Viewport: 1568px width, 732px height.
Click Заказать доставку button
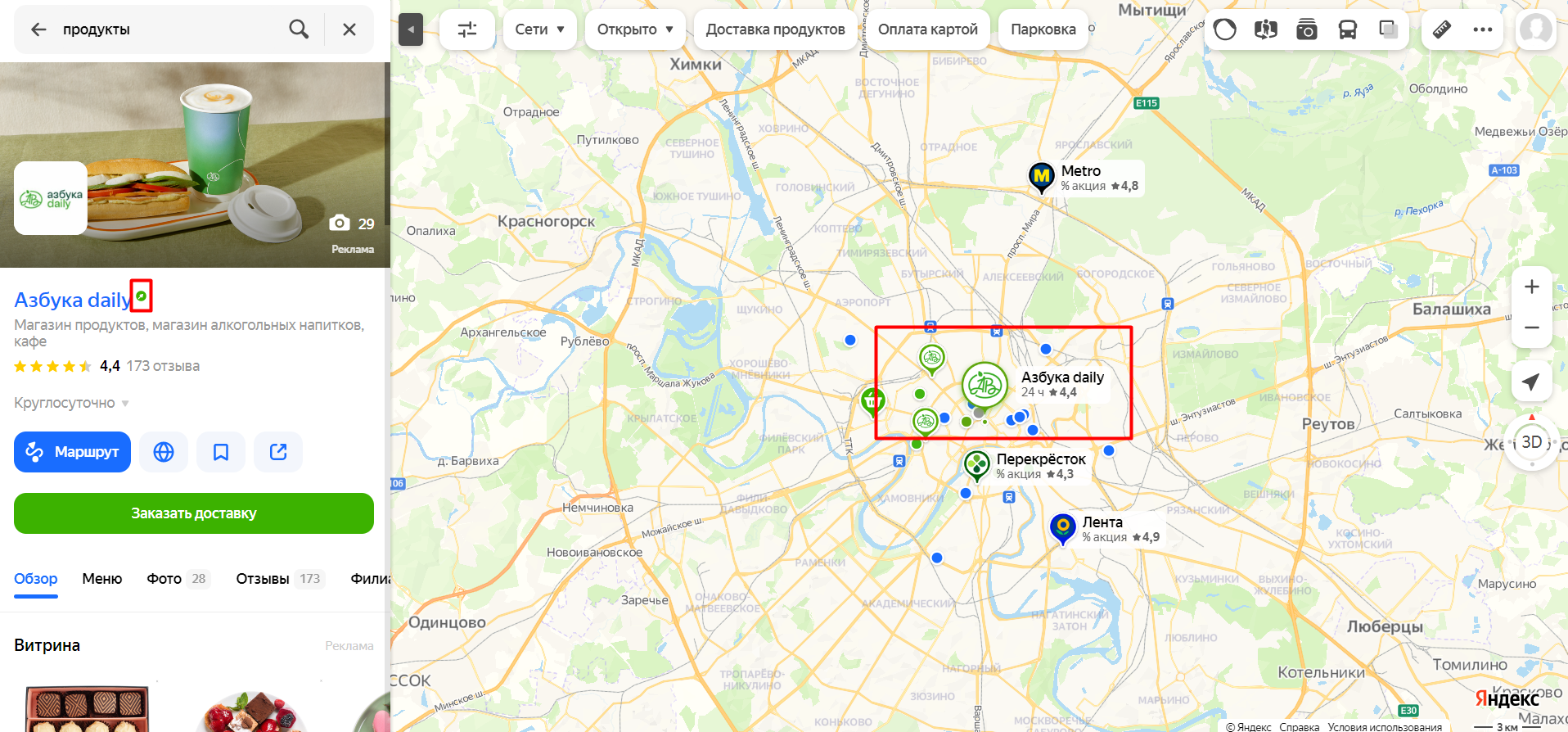pos(194,513)
